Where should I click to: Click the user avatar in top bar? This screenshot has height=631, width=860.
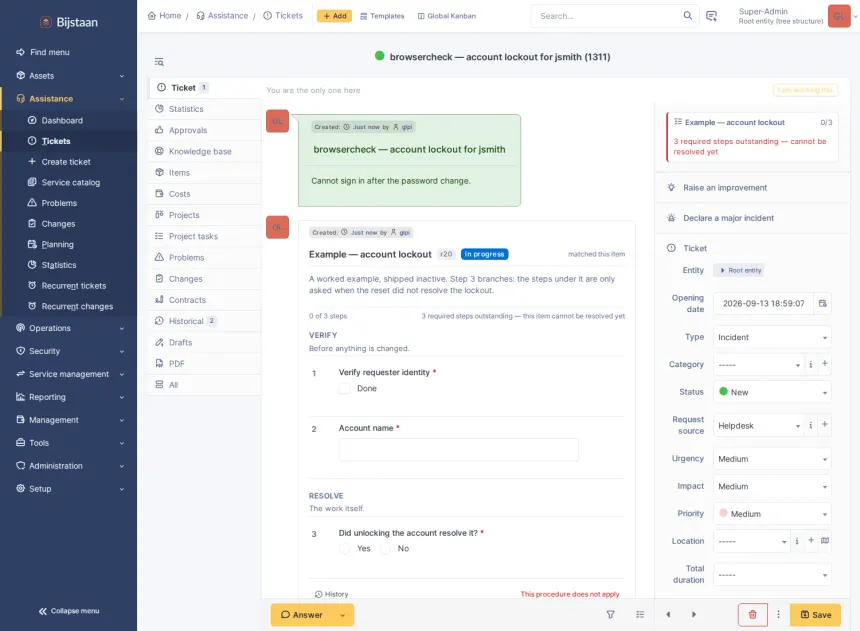[839, 16]
